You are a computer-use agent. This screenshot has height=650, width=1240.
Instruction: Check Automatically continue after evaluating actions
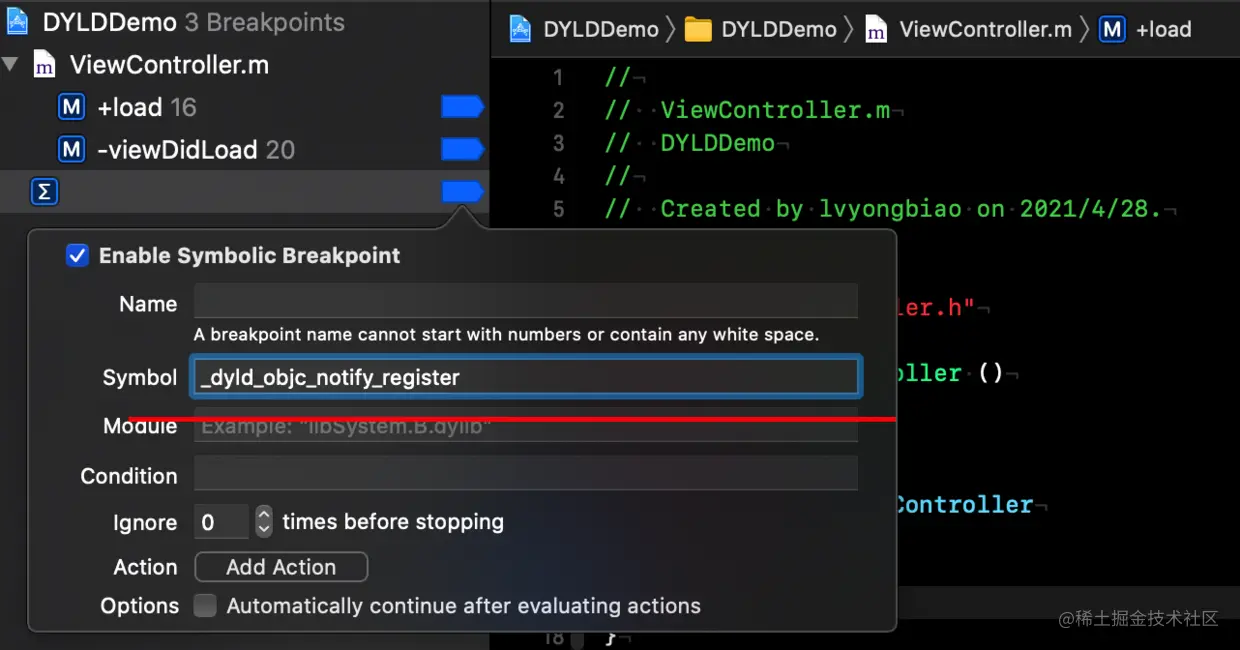tap(205, 606)
